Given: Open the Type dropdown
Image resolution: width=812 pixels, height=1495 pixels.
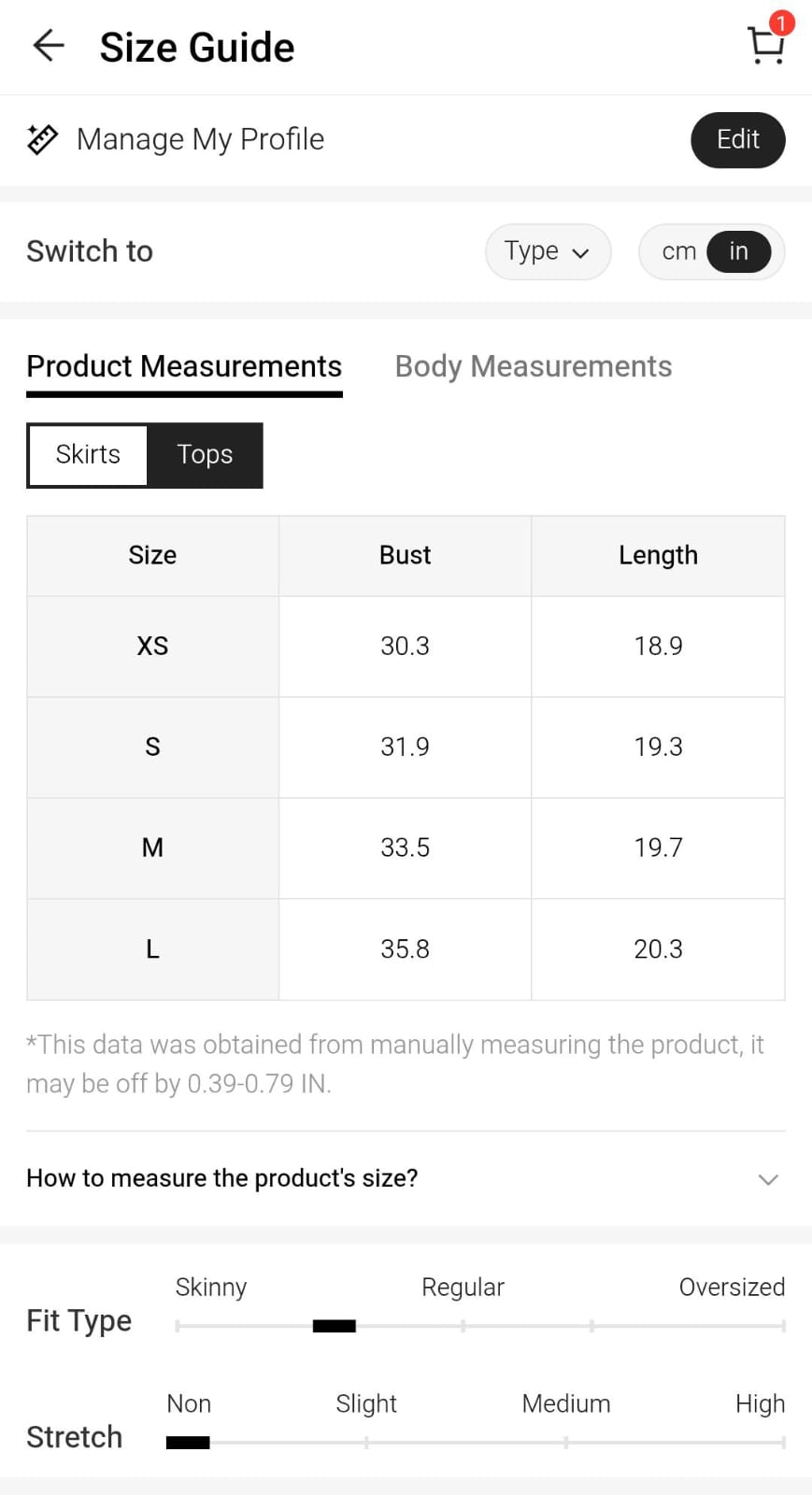Looking at the screenshot, I should click(548, 251).
